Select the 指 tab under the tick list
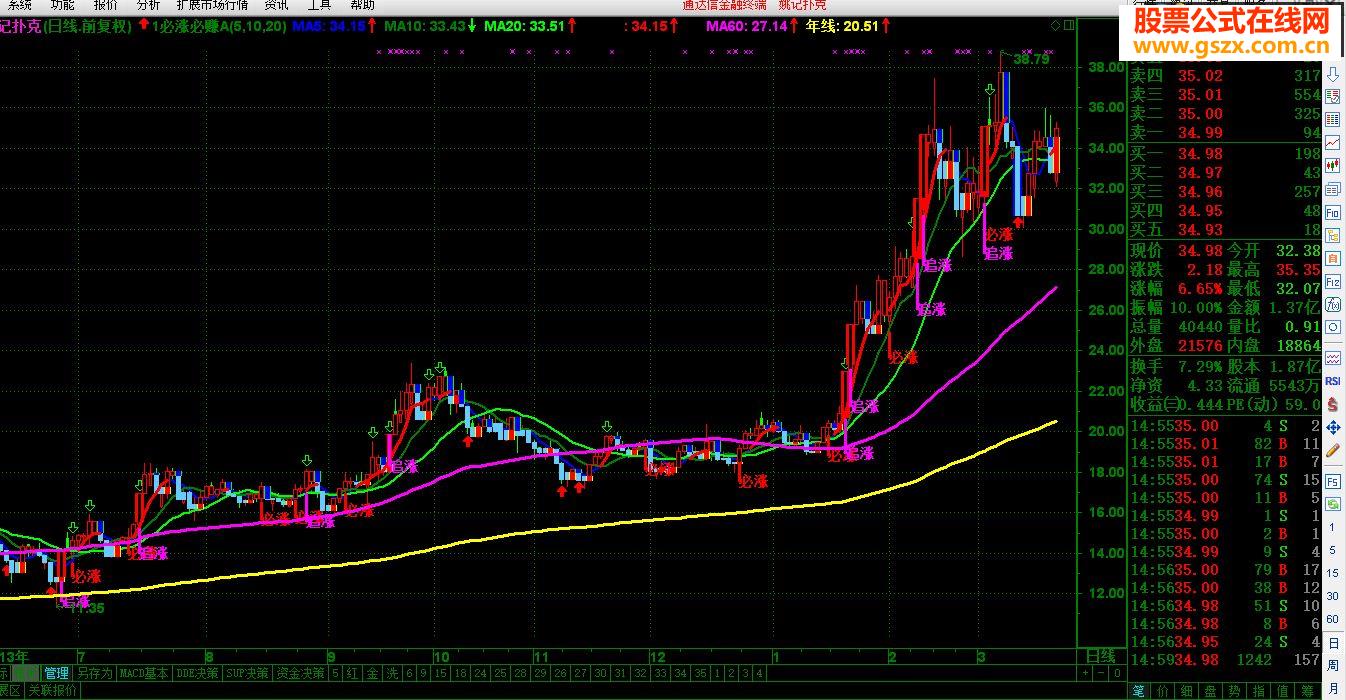The width and height of the screenshot is (1346, 700). click(1260, 691)
